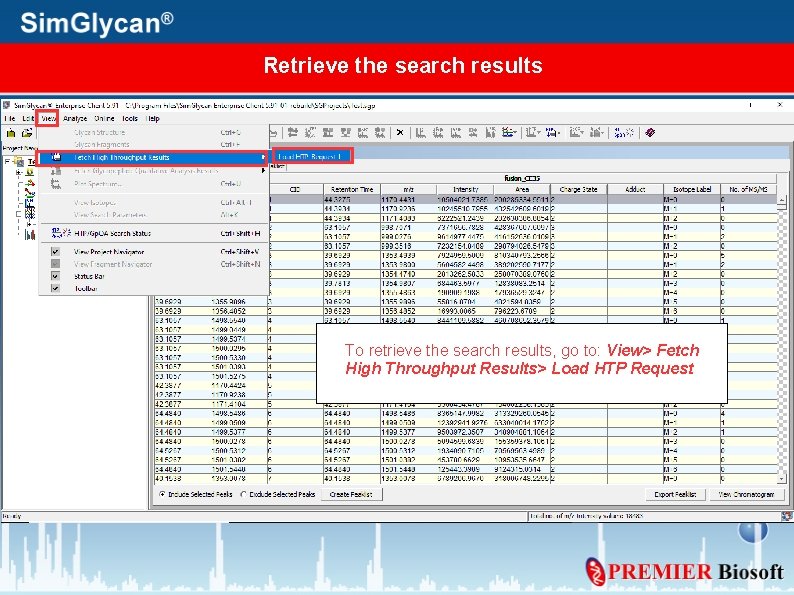The width and height of the screenshot is (794, 595).
Task: Click the Isotope Label column header
Action: pyautogui.click(x=692, y=189)
